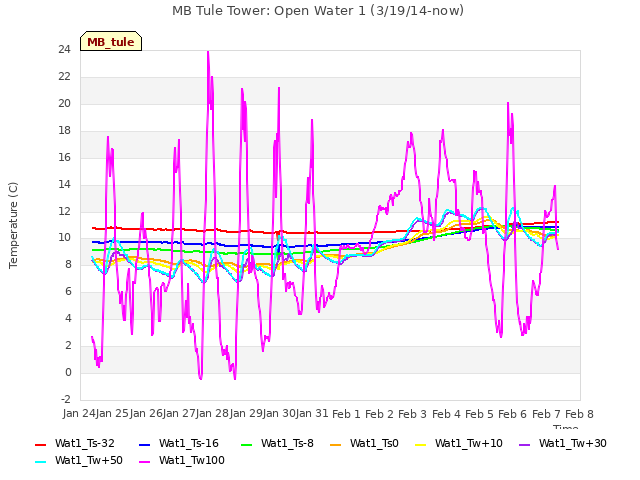Click the 24 y-axis tick label
640x480 pixels.
point(64,49)
